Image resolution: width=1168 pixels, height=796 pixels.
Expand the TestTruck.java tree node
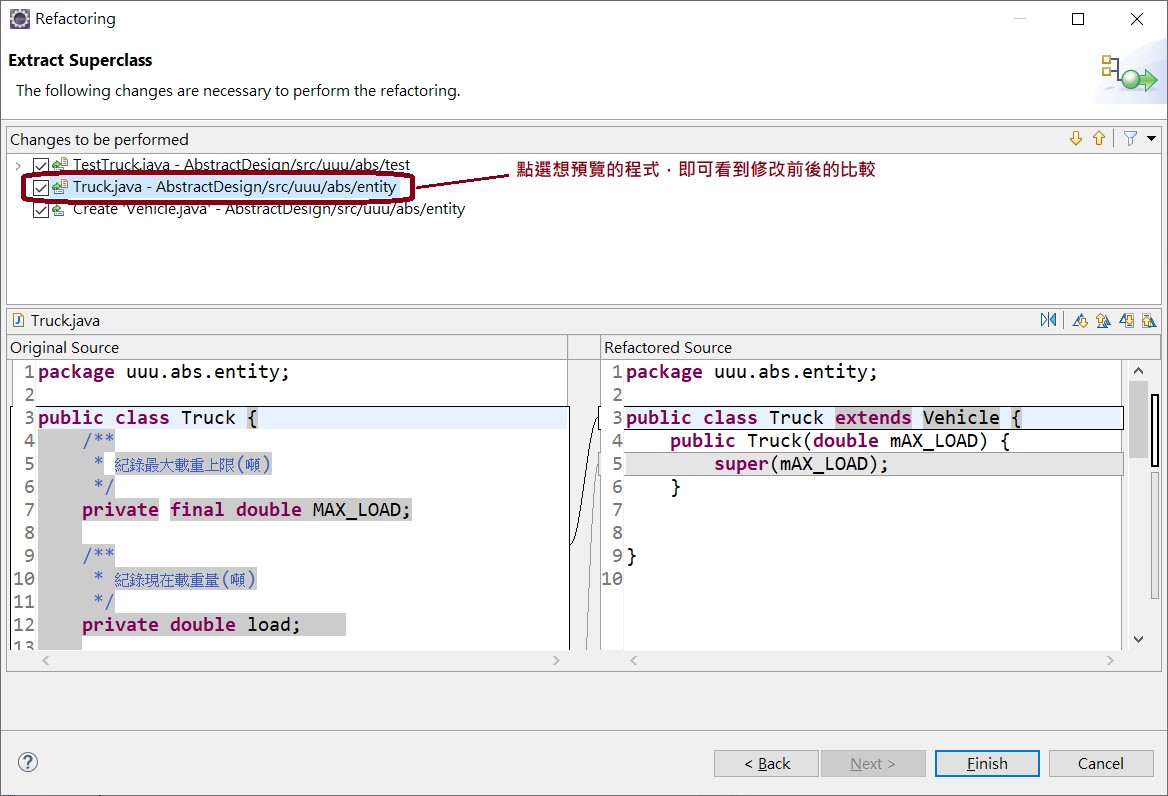(18, 165)
